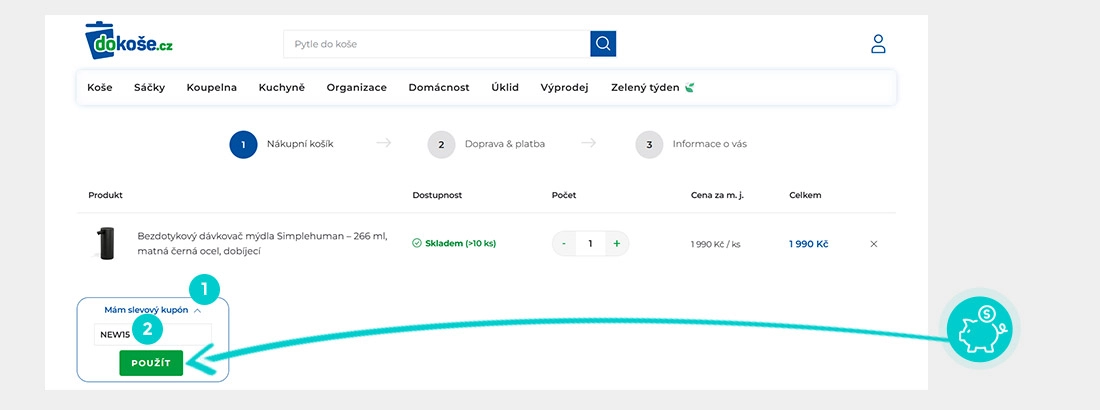
Task: Click the quantity field showing 1
Action: pos(590,244)
